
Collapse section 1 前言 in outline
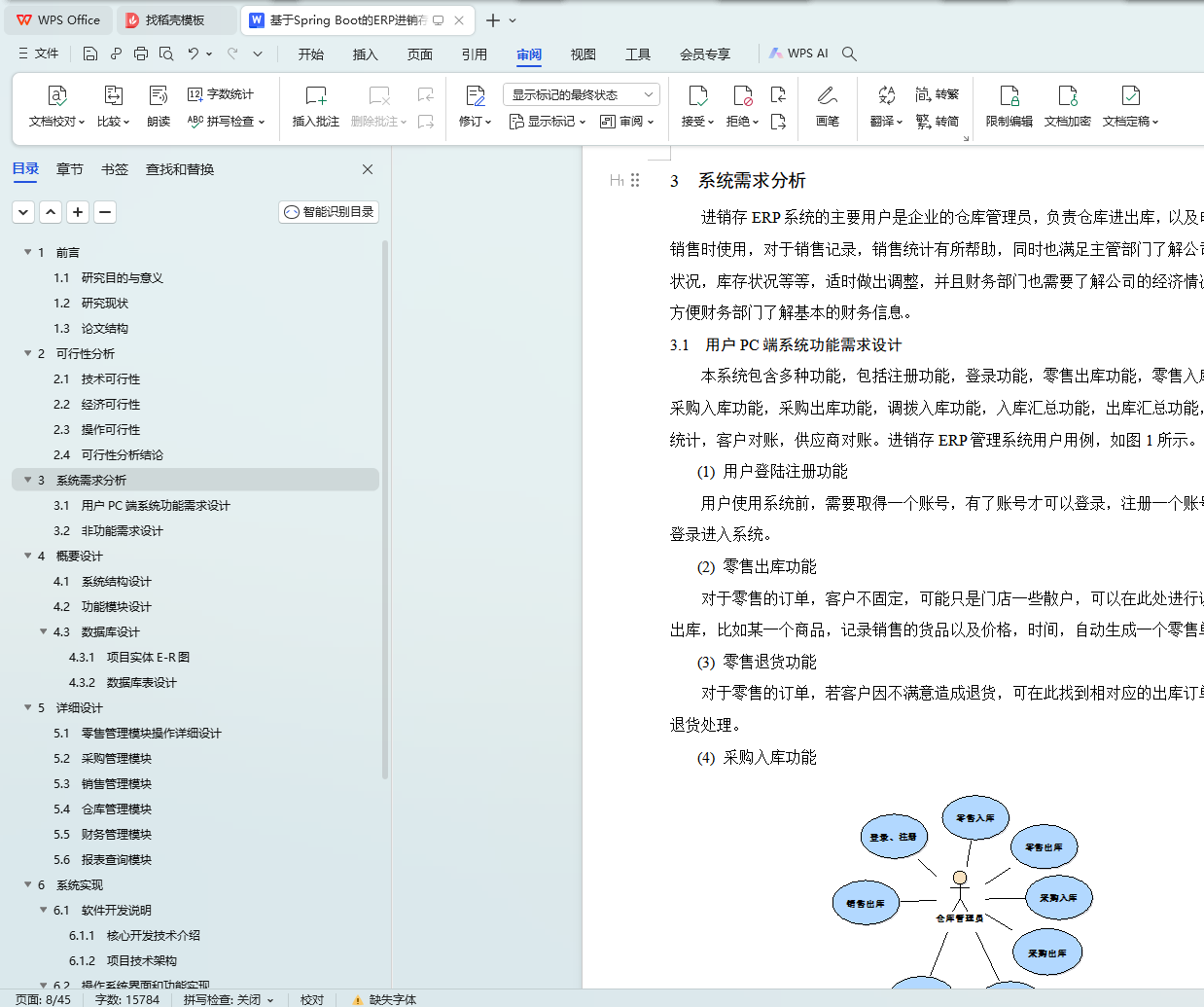click(x=28, y=252)
